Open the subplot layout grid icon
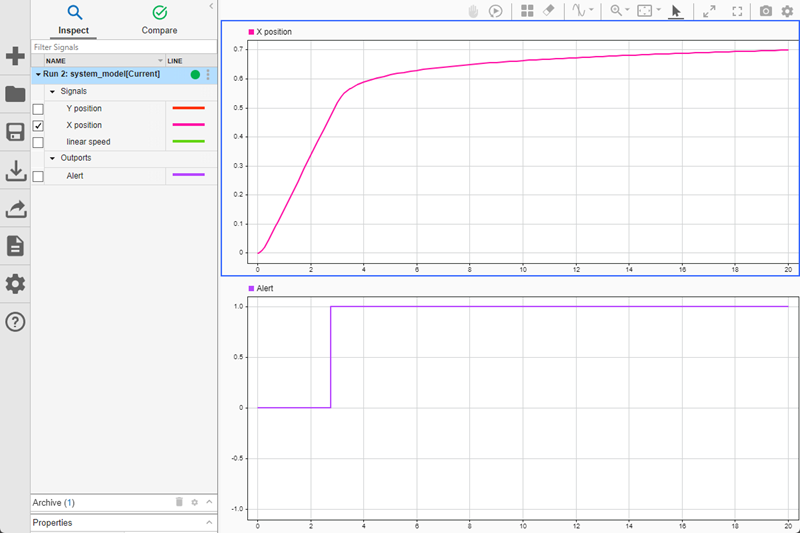Screen dimensions: 800x533 pos(527,11)
